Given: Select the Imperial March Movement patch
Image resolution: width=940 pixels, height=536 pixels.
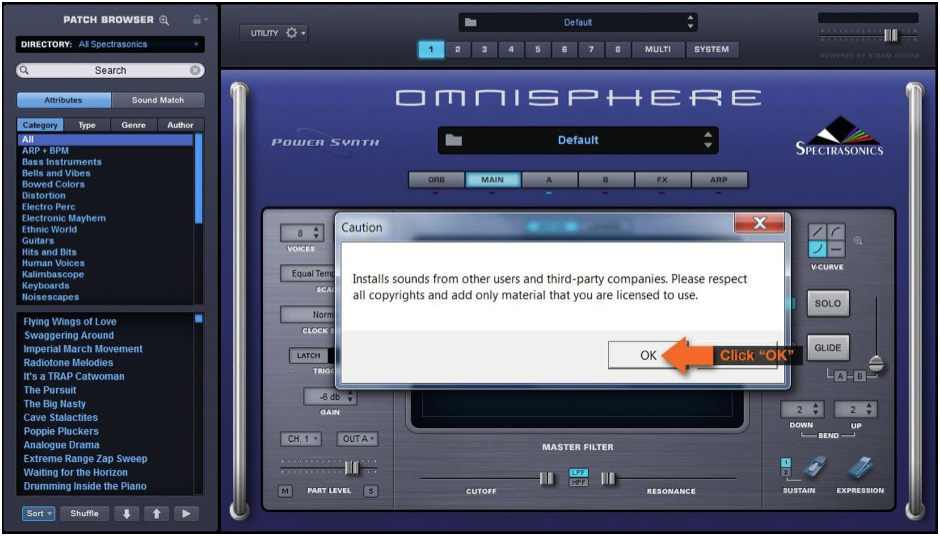Looking at the screenshot, I should [83, 349].
